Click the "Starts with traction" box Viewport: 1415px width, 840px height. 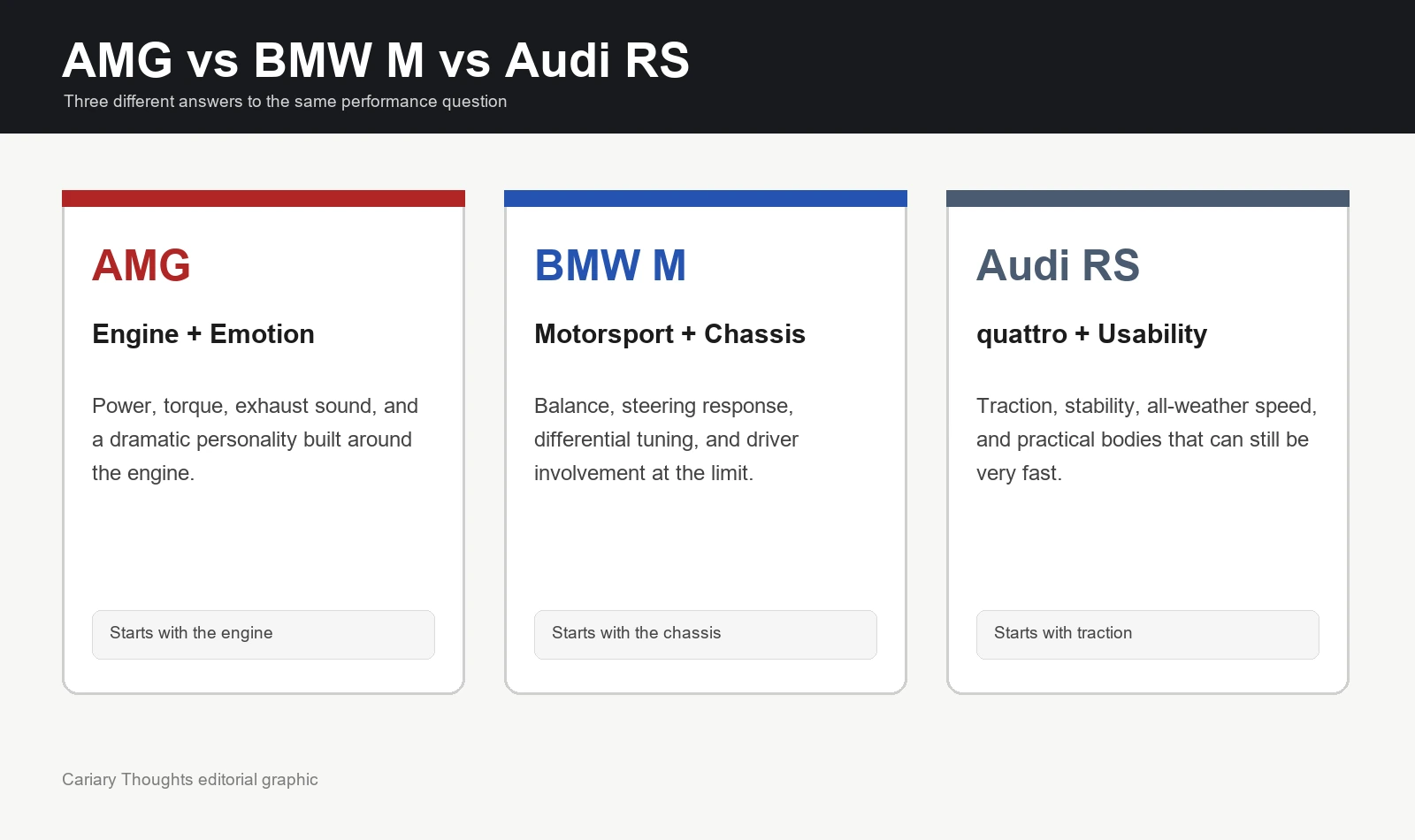[x=1148, y=635]
